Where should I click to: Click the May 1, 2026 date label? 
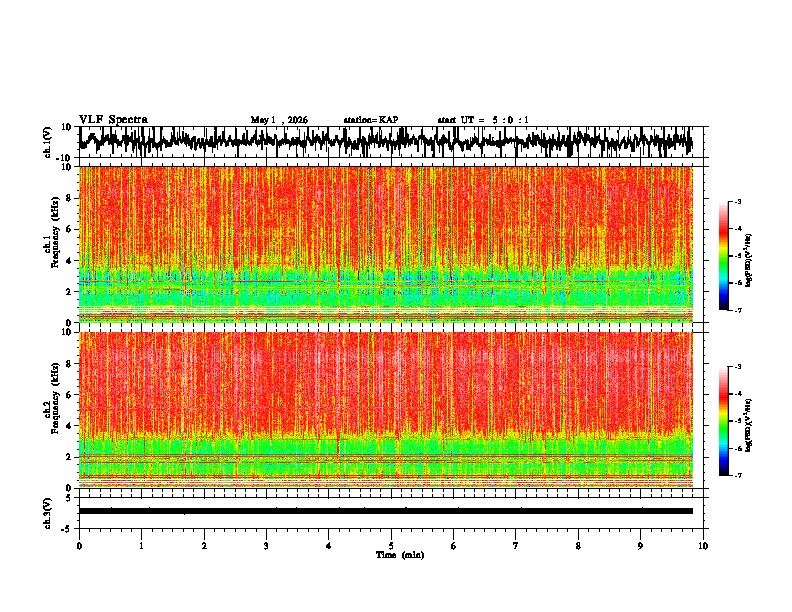tap(279, 120)
